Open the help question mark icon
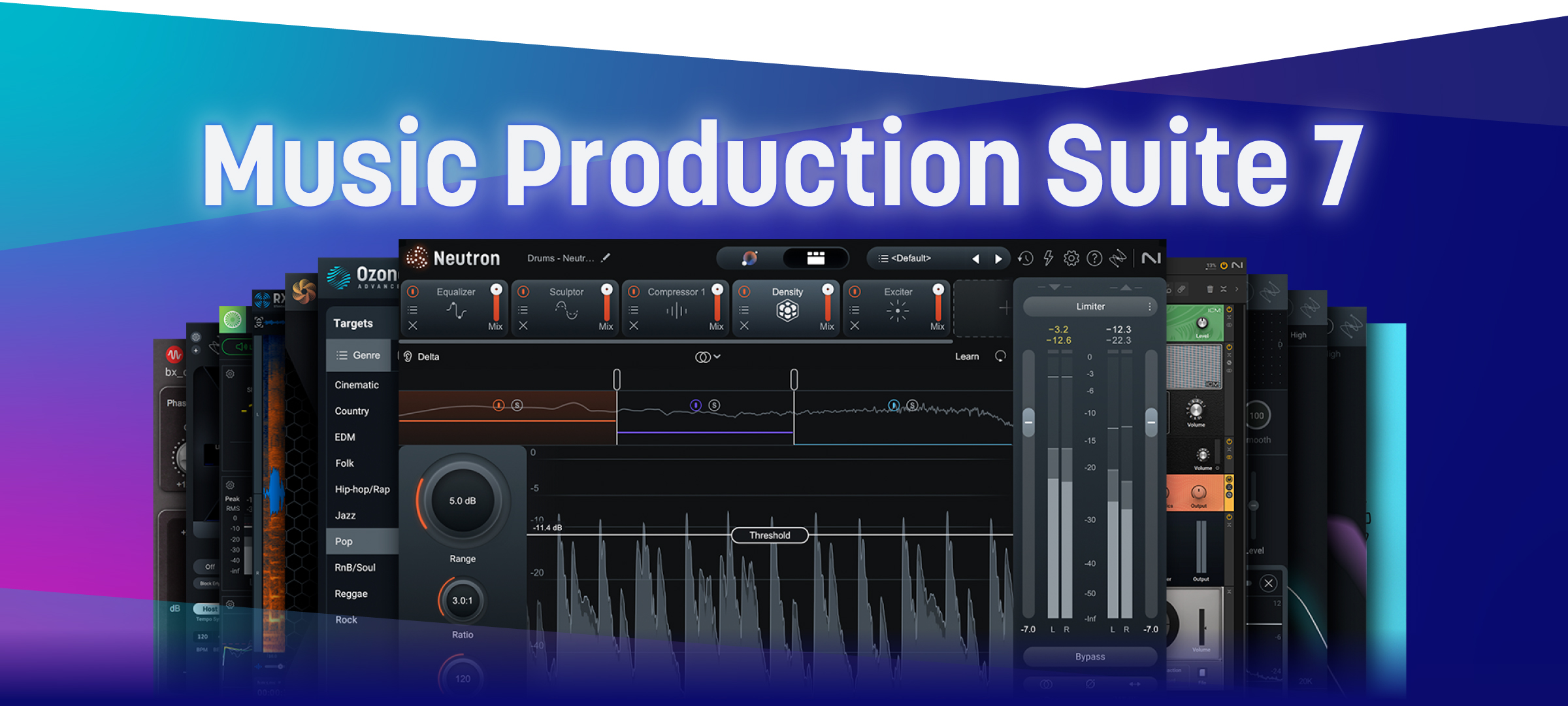Viewport: 1568px width, 706px height. [x=1094, y=258]
